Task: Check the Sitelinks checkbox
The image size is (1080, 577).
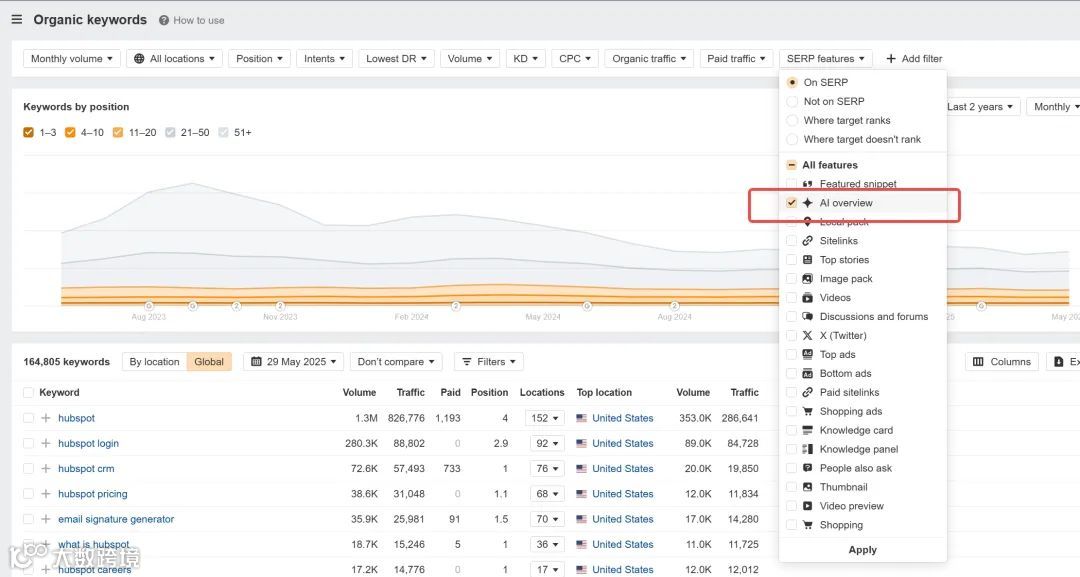Action: pos(791,241)
